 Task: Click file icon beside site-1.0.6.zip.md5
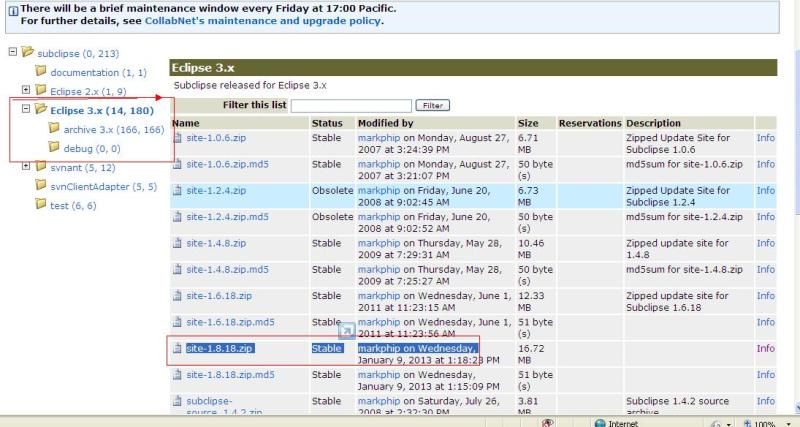178,164
